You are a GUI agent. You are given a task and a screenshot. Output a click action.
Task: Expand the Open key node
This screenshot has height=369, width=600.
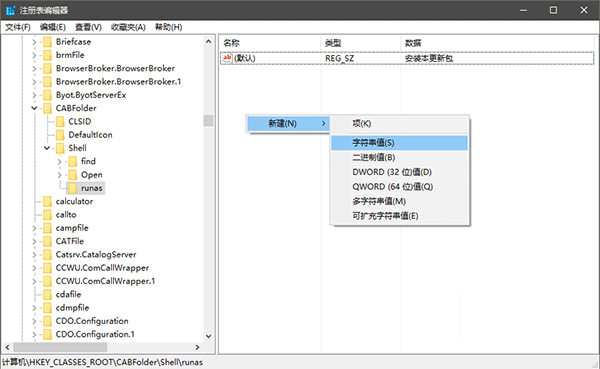[60, 175]
